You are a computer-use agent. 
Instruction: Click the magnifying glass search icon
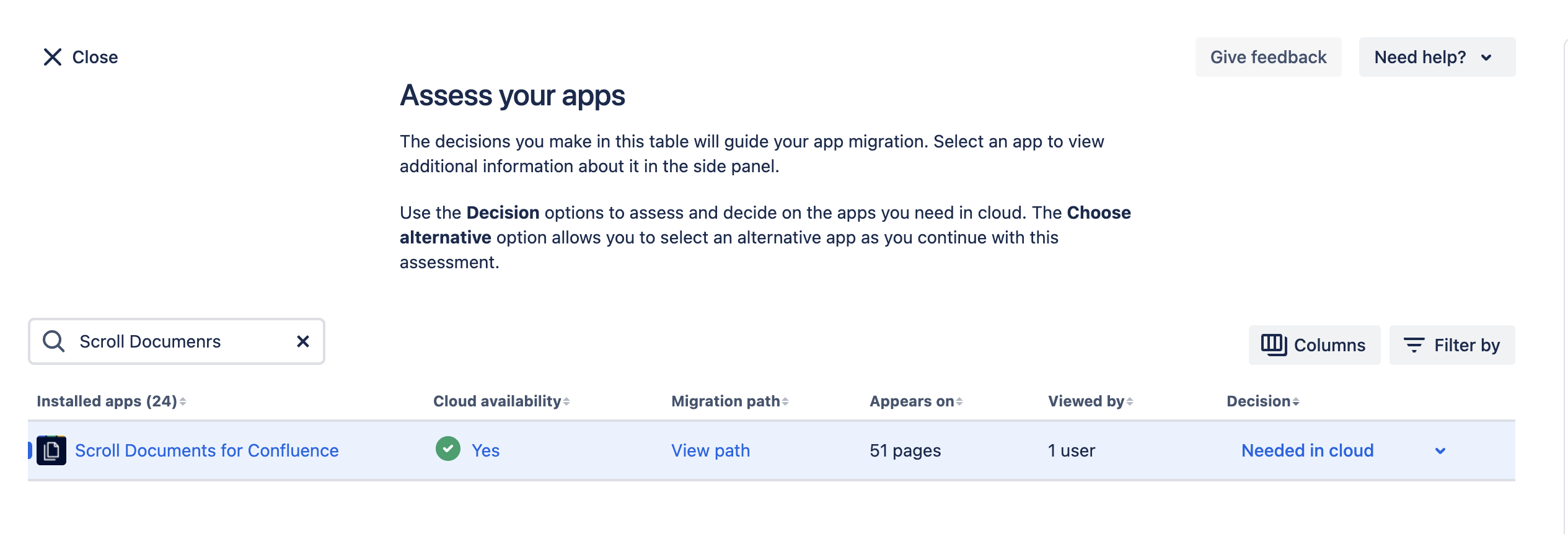tap(53, 341)
